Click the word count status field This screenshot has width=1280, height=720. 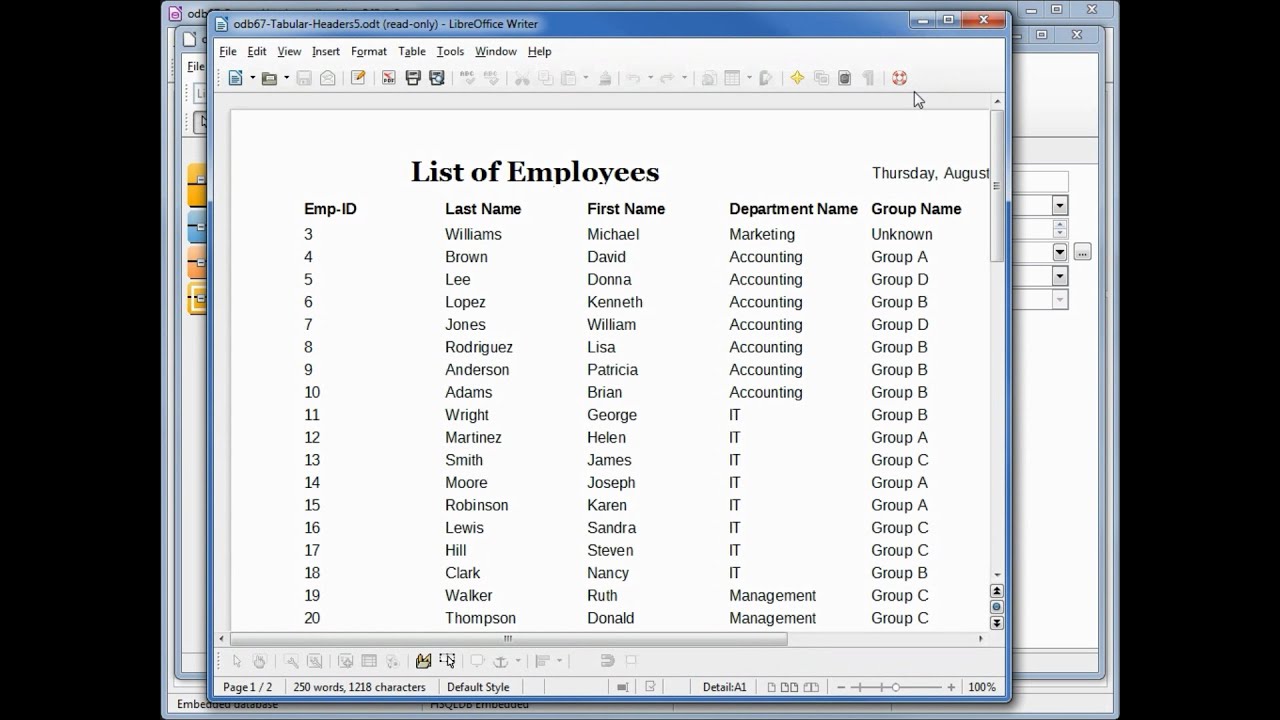[x=359, y=687]
